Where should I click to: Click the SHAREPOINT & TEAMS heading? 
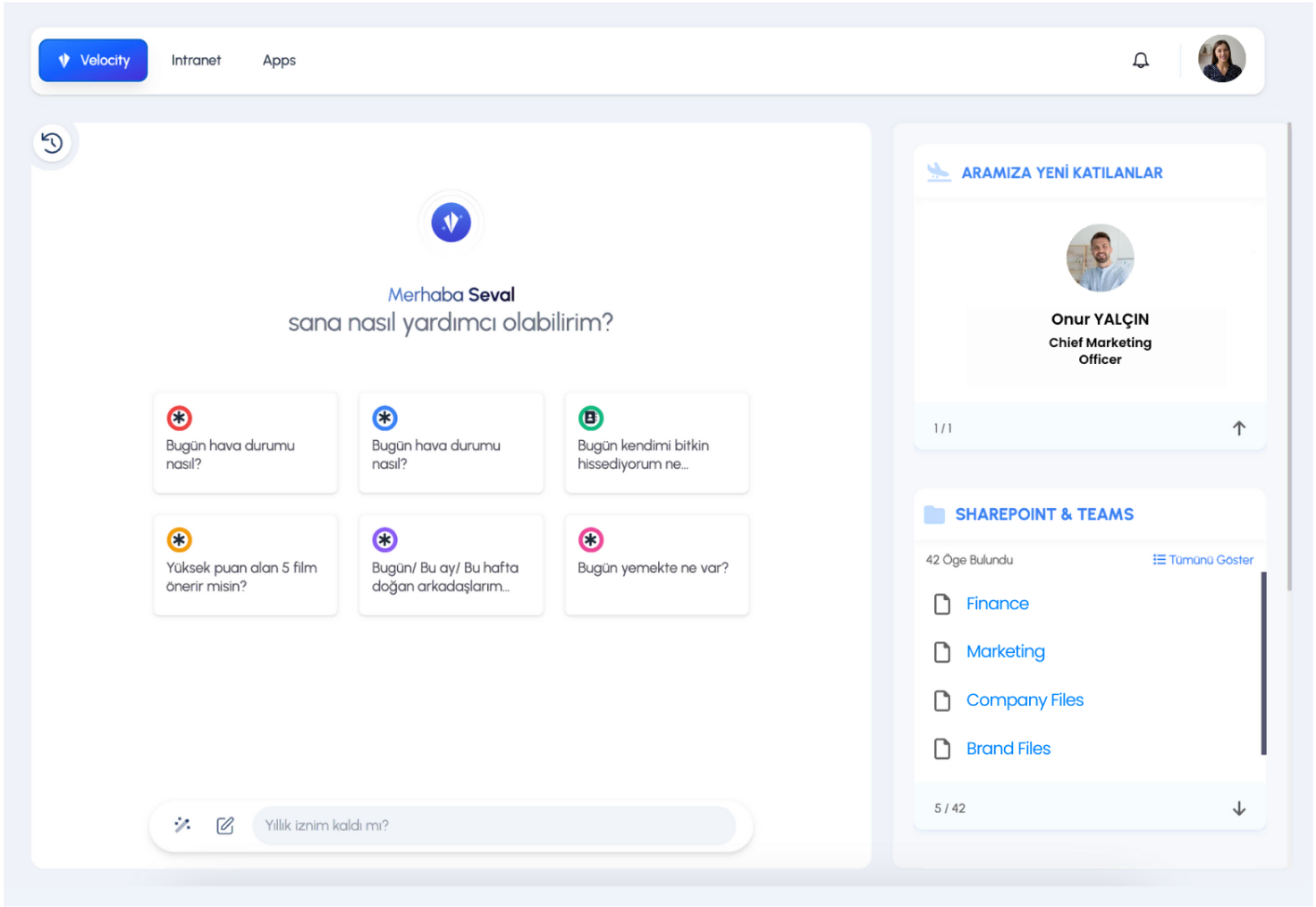click(x=1044, y=514)
